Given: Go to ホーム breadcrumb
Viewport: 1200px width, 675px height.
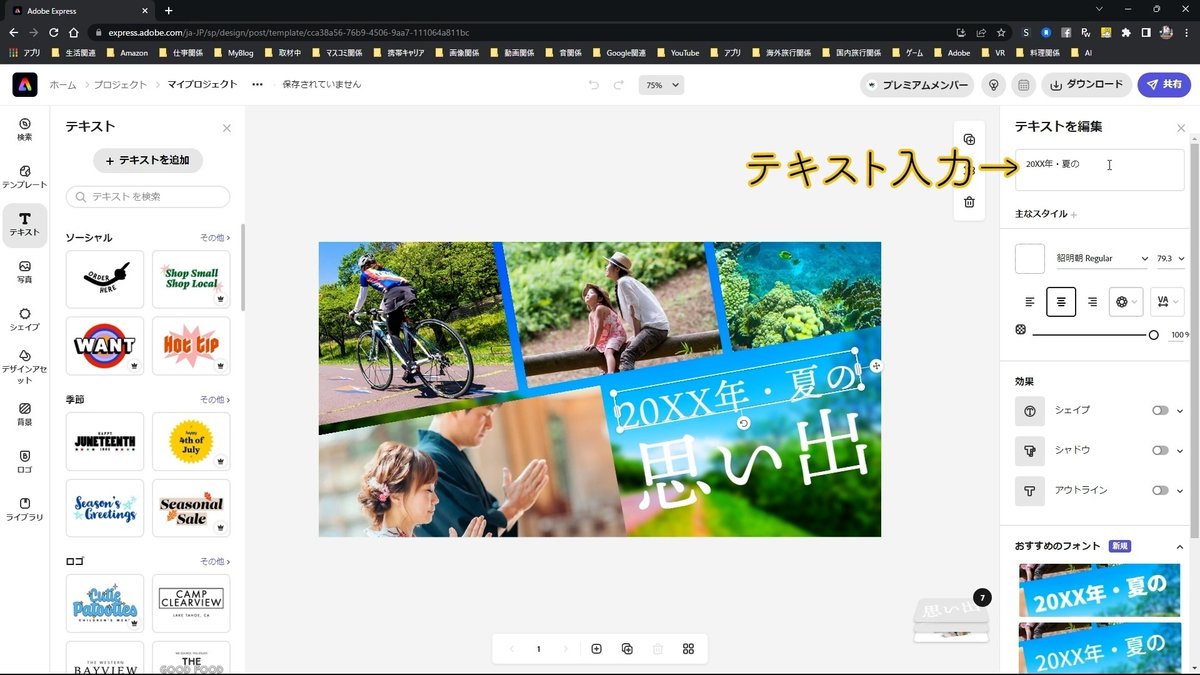Looking at the screenshot, I should [62, 85].
